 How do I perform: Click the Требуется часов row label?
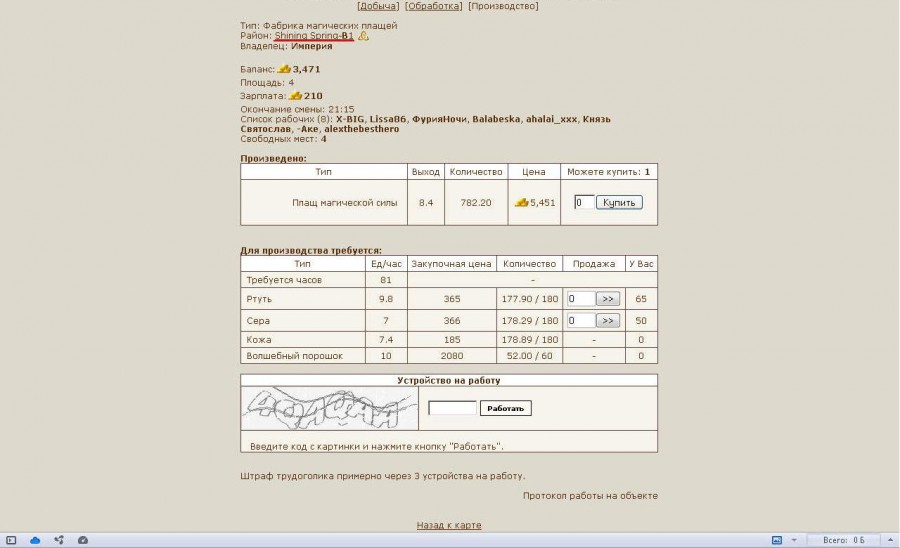tap(284, 279)
